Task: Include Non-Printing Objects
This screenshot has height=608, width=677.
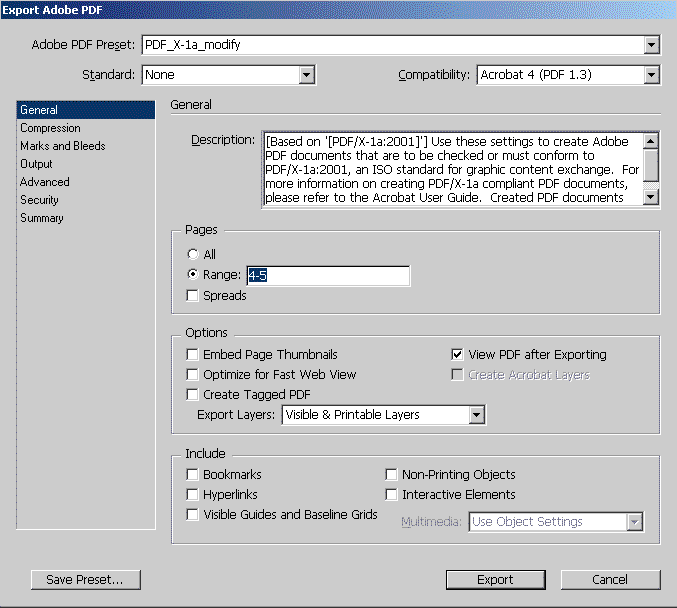Action: [x=391, y=475]
